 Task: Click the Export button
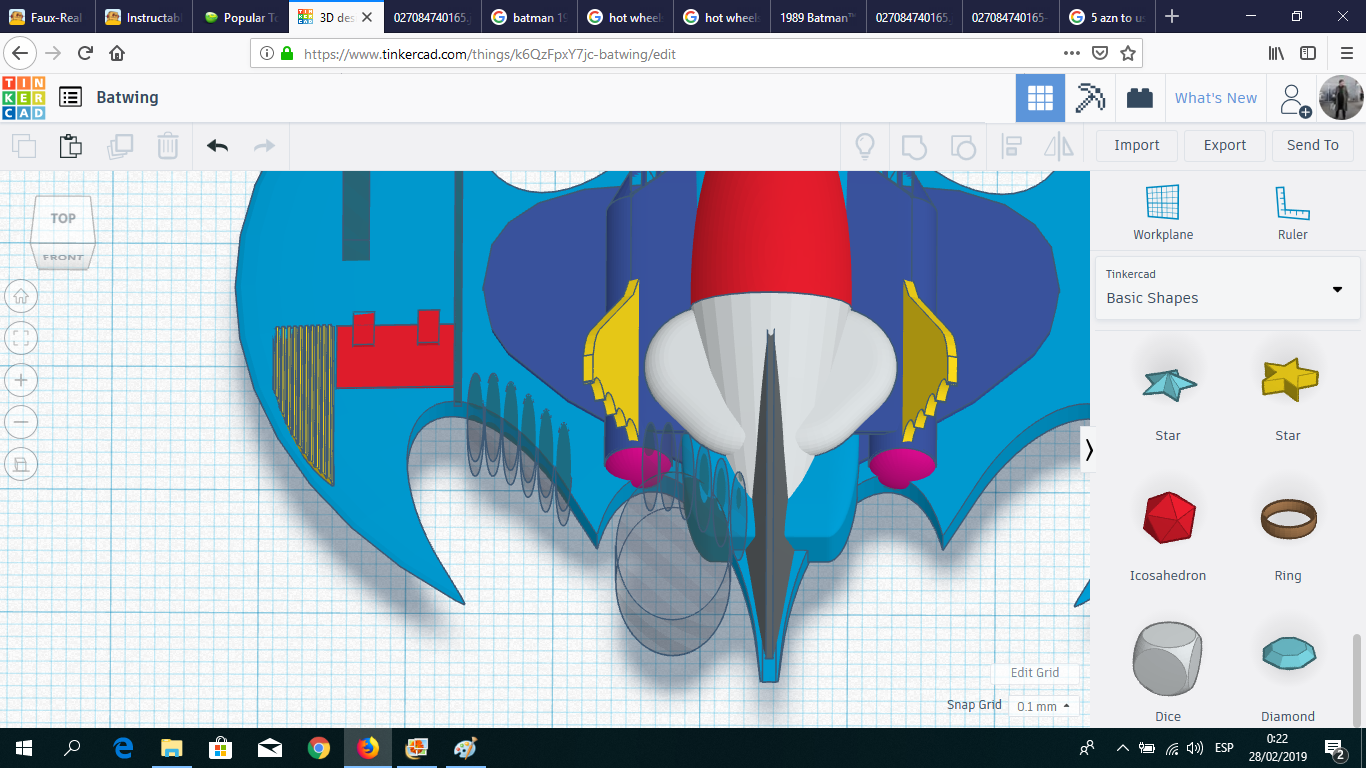(x=1225, y=145)
